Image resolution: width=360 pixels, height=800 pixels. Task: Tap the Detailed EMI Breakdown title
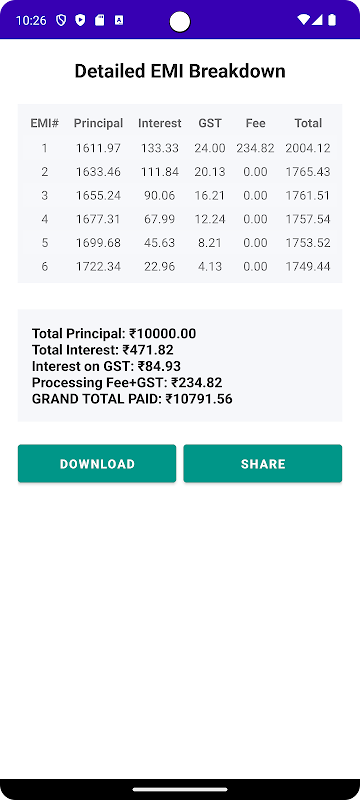click(x=180, y=71)
